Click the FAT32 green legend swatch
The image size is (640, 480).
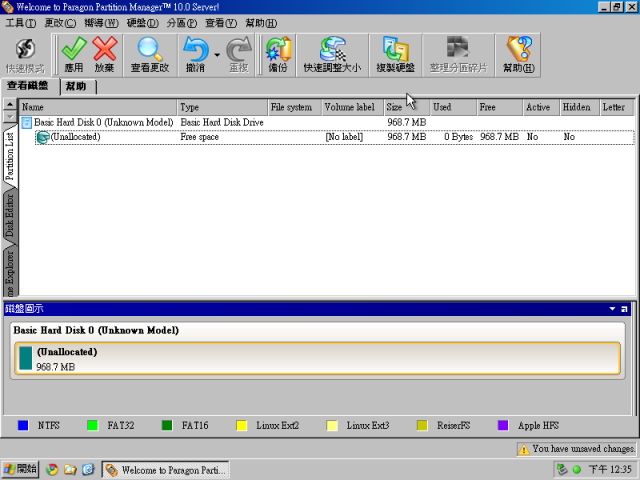tap(92, 425)
